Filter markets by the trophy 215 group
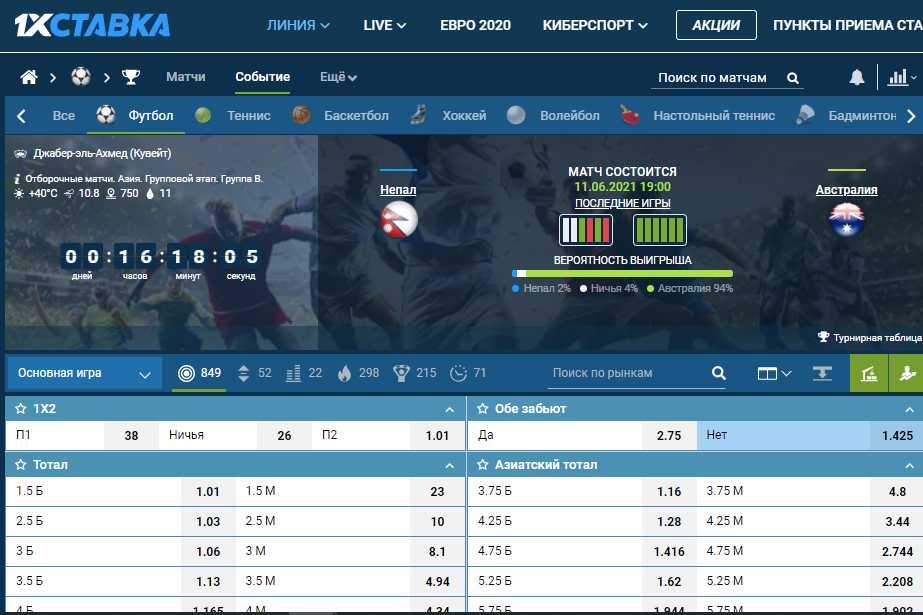The image size is (923, 615). point(414,373)
